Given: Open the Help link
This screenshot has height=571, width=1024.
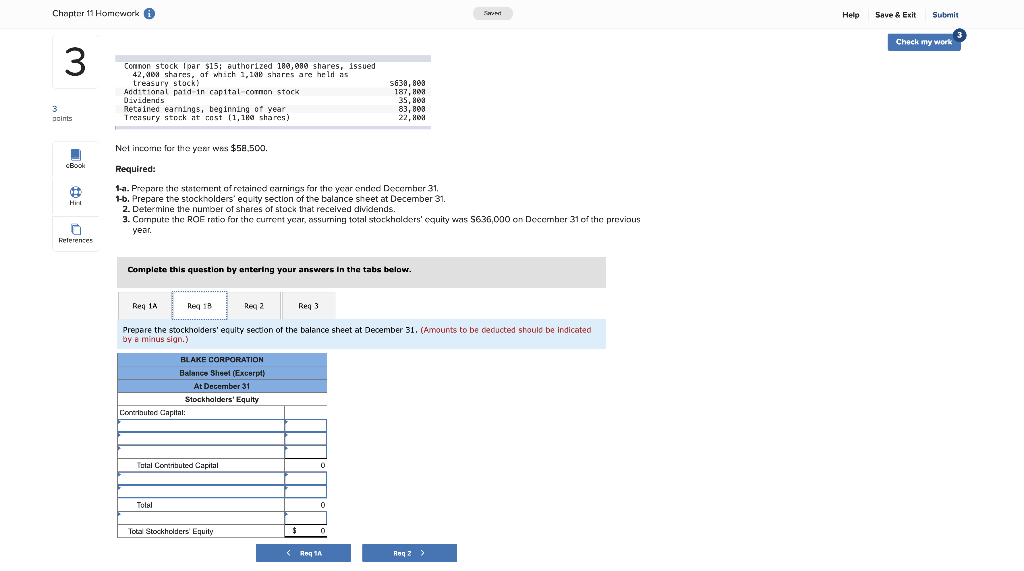Looking at the screenshot, I should (850, 15).
